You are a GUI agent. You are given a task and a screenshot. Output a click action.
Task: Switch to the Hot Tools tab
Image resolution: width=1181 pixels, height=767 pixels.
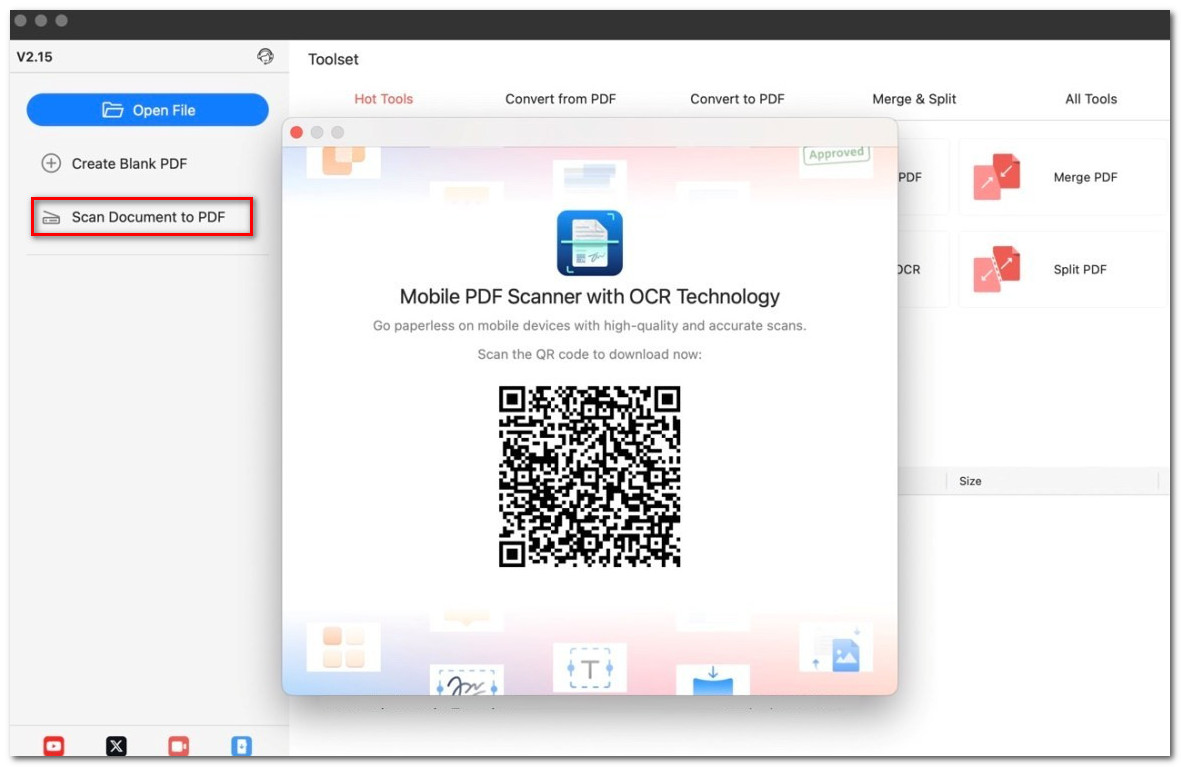point(383,99)
